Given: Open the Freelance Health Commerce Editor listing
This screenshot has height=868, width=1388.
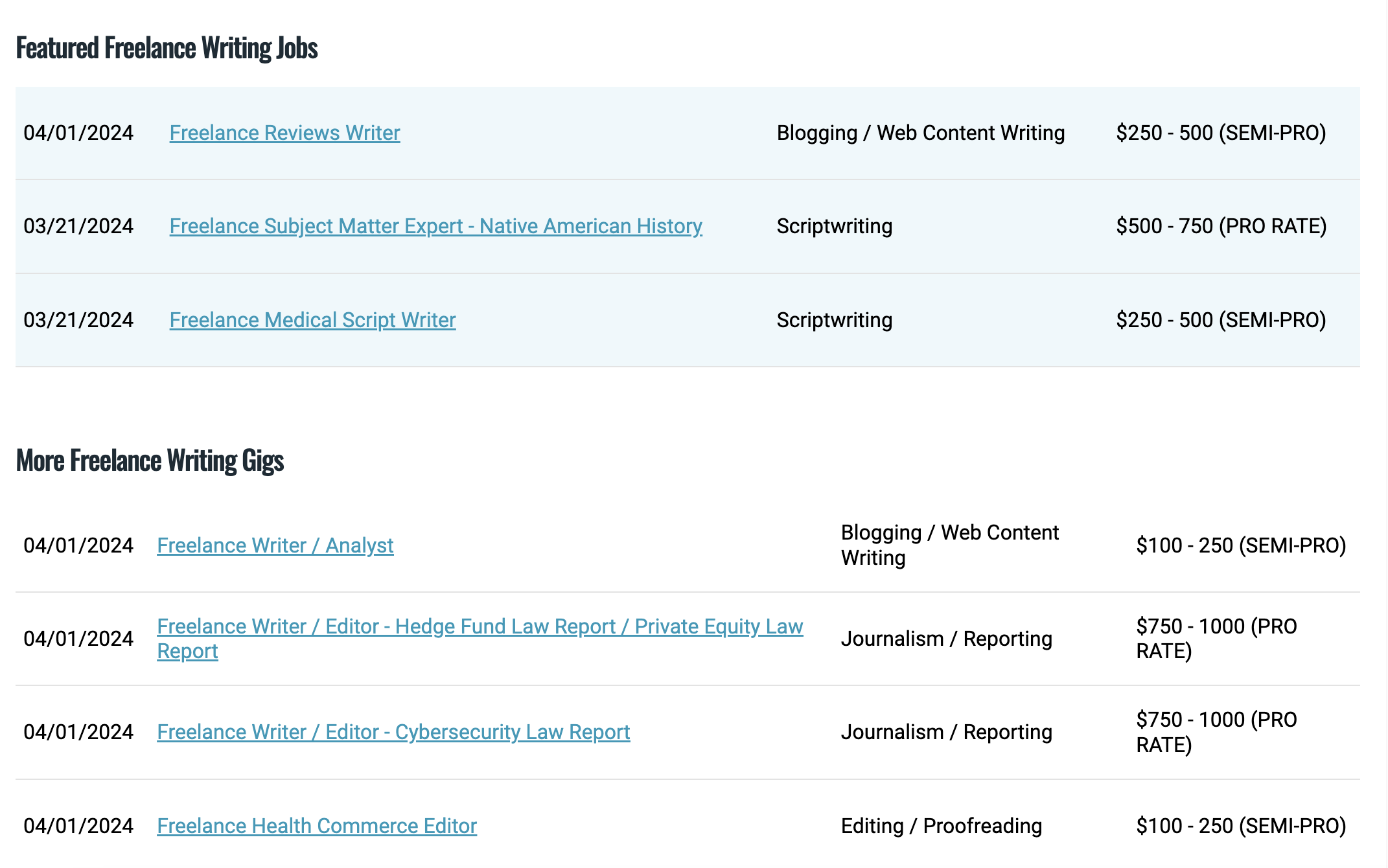Looking at the screenshot, I should [x=317, y=826].
